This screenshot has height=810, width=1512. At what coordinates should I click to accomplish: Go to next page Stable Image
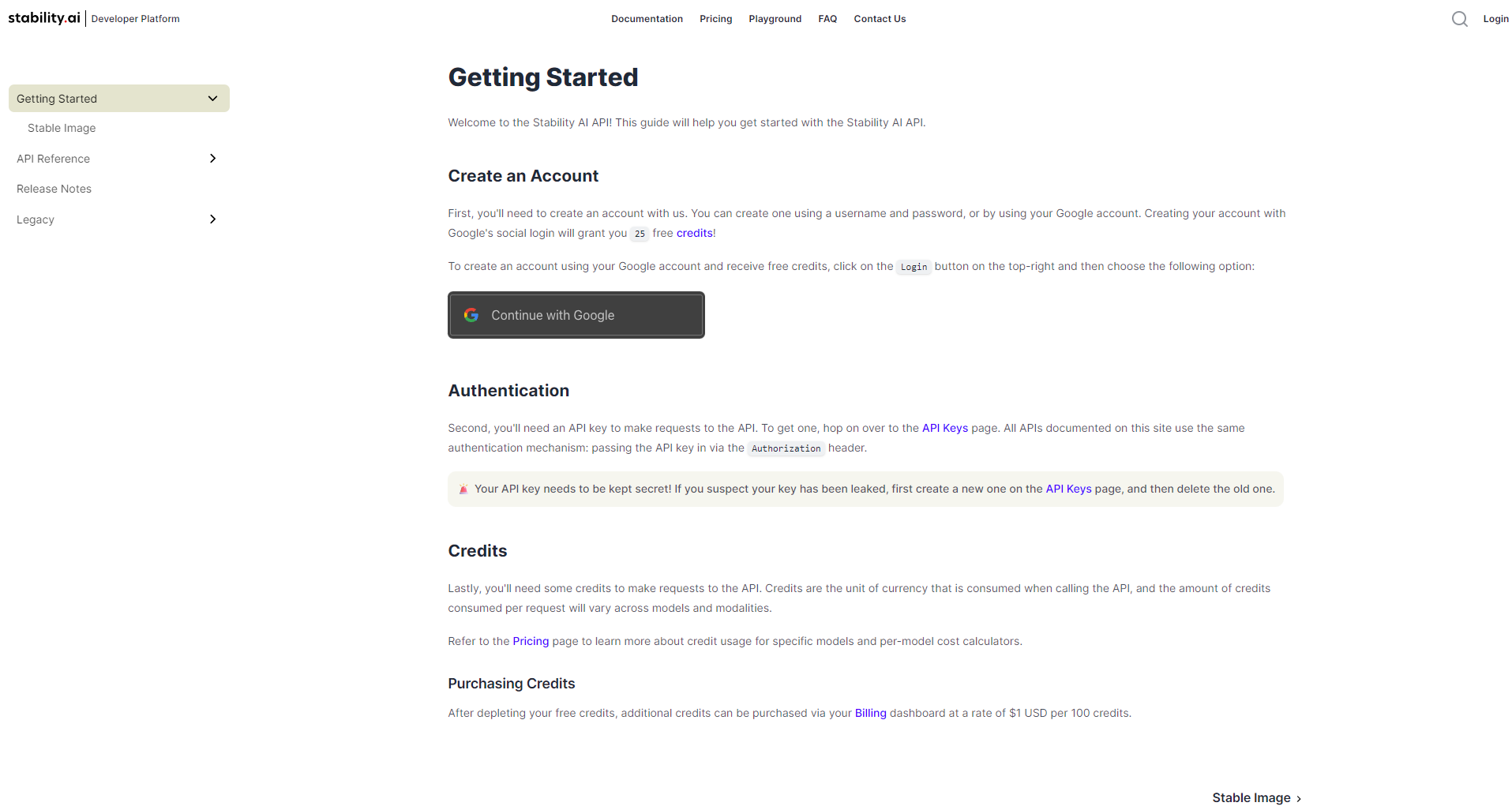(1256, 797)
